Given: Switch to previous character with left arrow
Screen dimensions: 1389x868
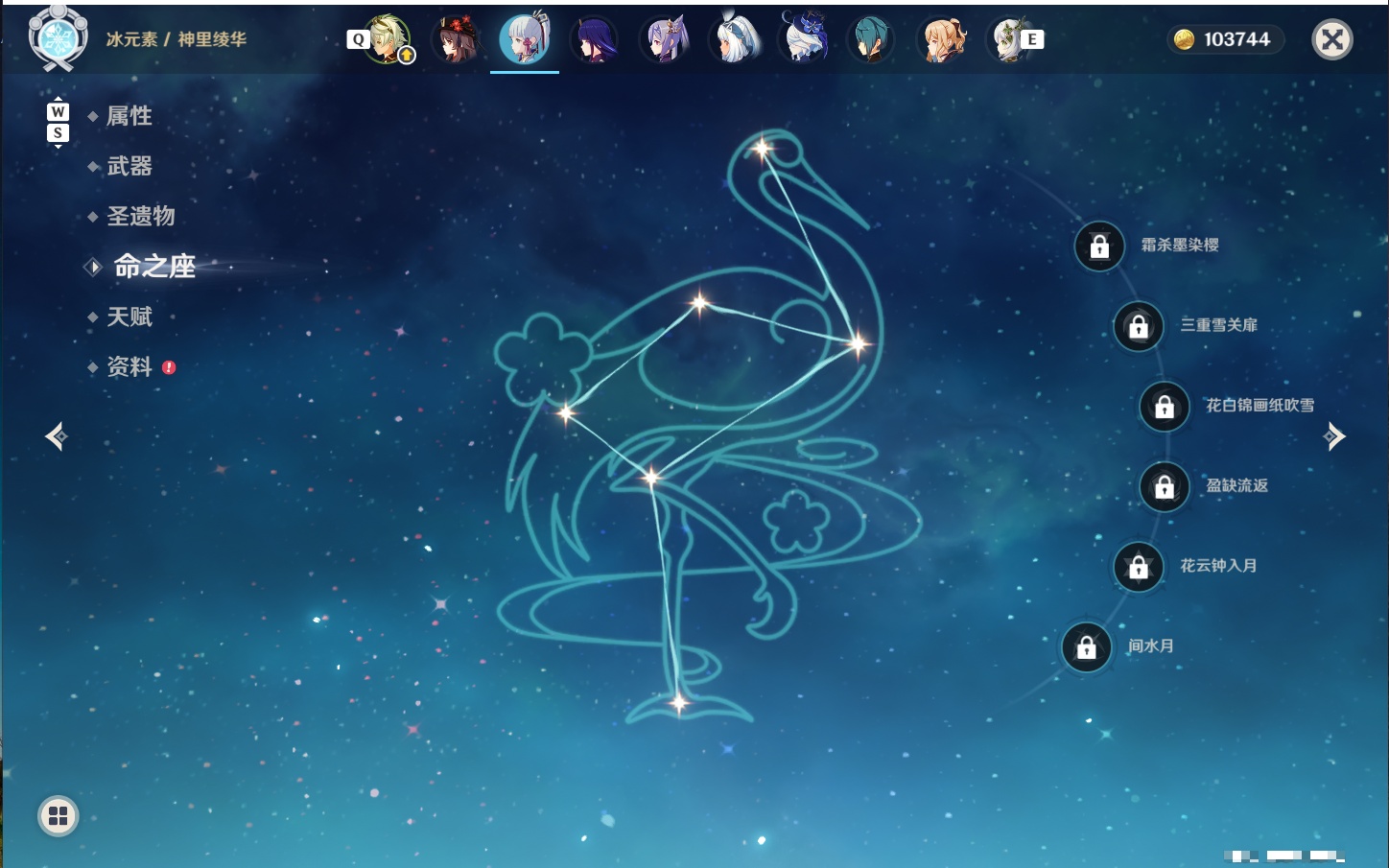Looking at the screenshot, I should [x=57, y=436].
